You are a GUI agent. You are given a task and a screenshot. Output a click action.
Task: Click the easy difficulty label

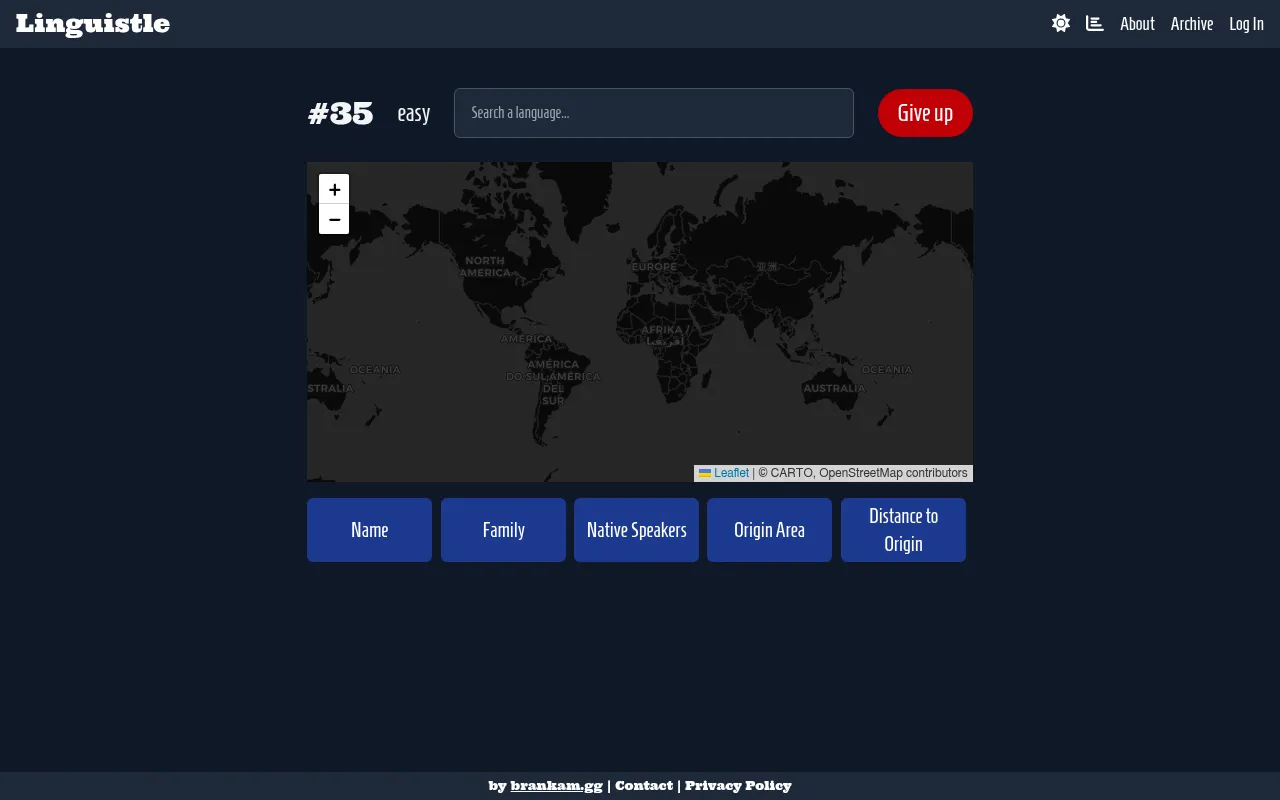(414, 113)
